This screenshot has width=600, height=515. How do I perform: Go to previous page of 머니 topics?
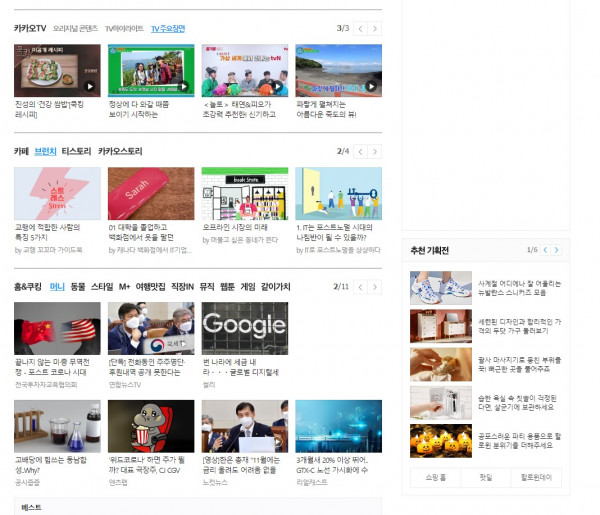(x=360, y=287)
